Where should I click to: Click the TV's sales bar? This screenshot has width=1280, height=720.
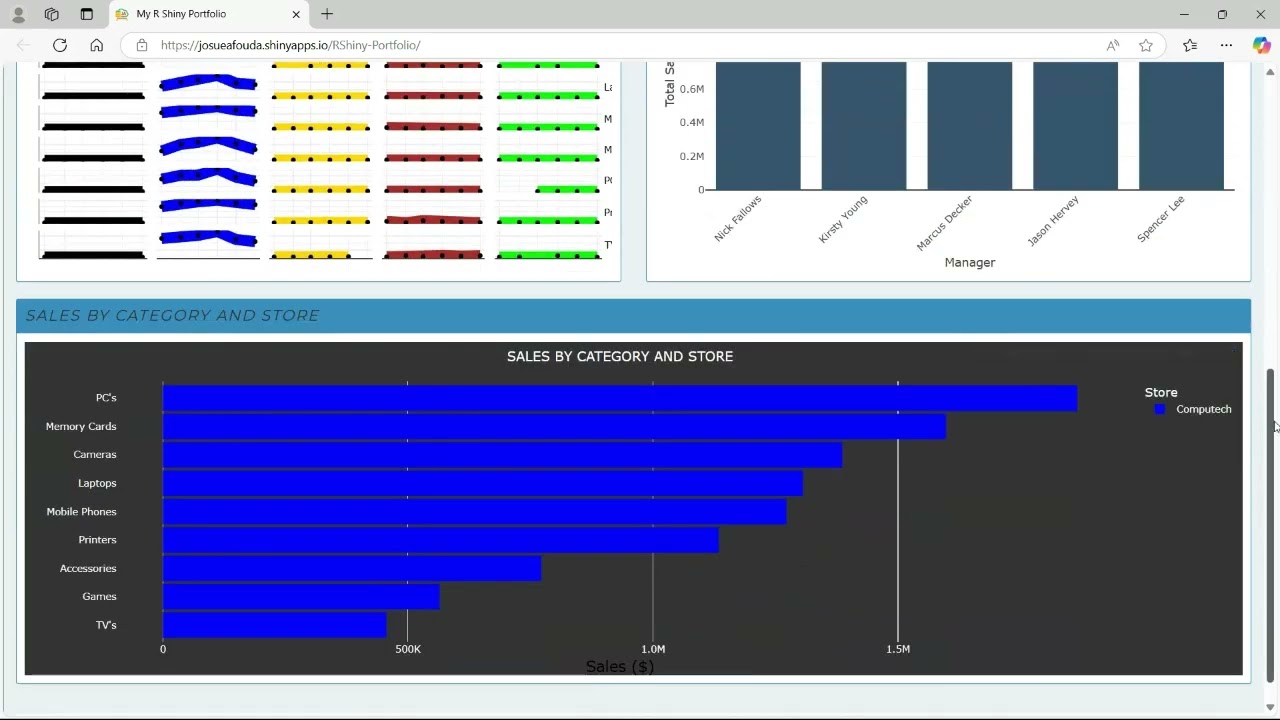point(275,625)
